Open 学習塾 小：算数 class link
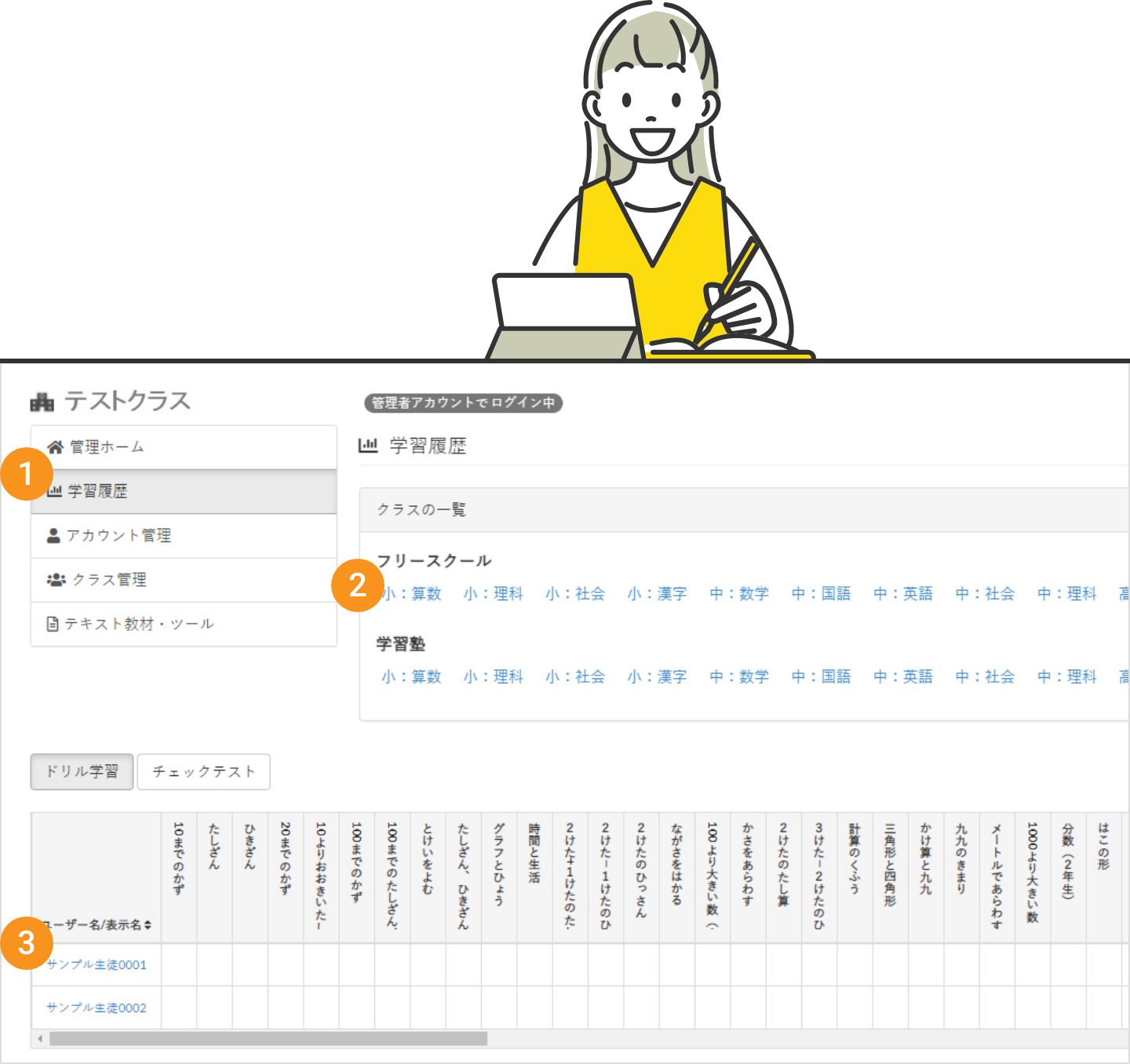This screenshot has width=1130, height=1064. pos(411,677)
